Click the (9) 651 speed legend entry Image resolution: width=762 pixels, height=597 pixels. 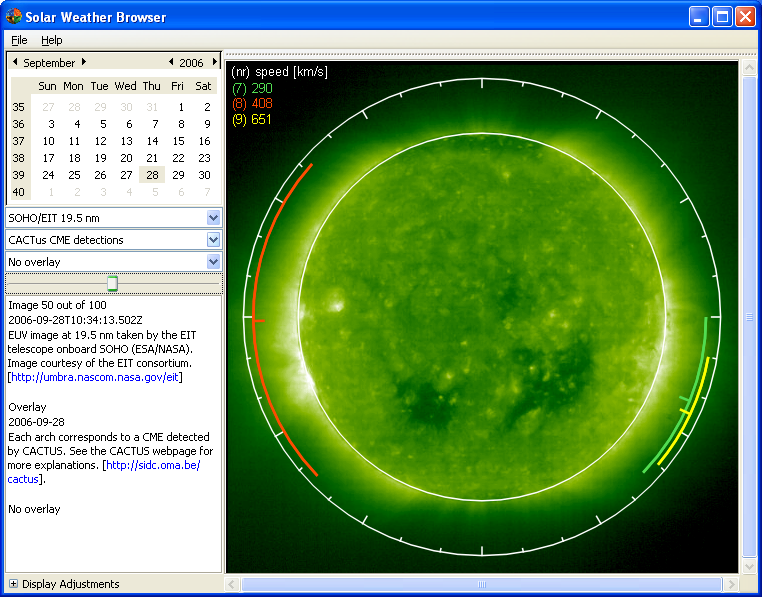252,120
